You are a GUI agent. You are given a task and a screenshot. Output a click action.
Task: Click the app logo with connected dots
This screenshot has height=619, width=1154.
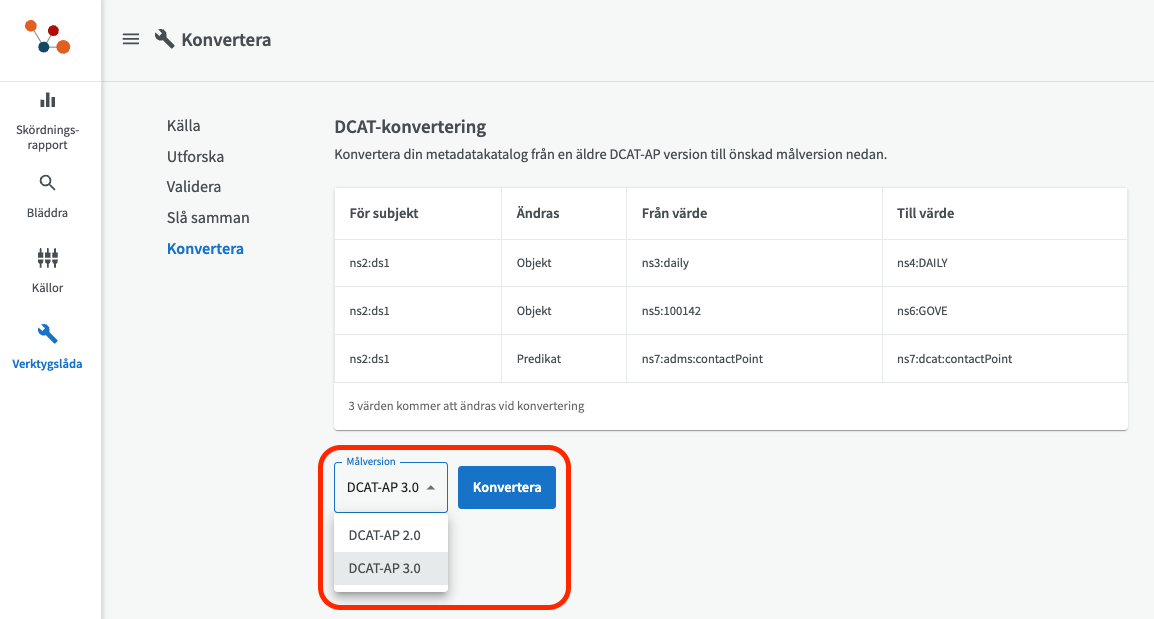point(48,38)
